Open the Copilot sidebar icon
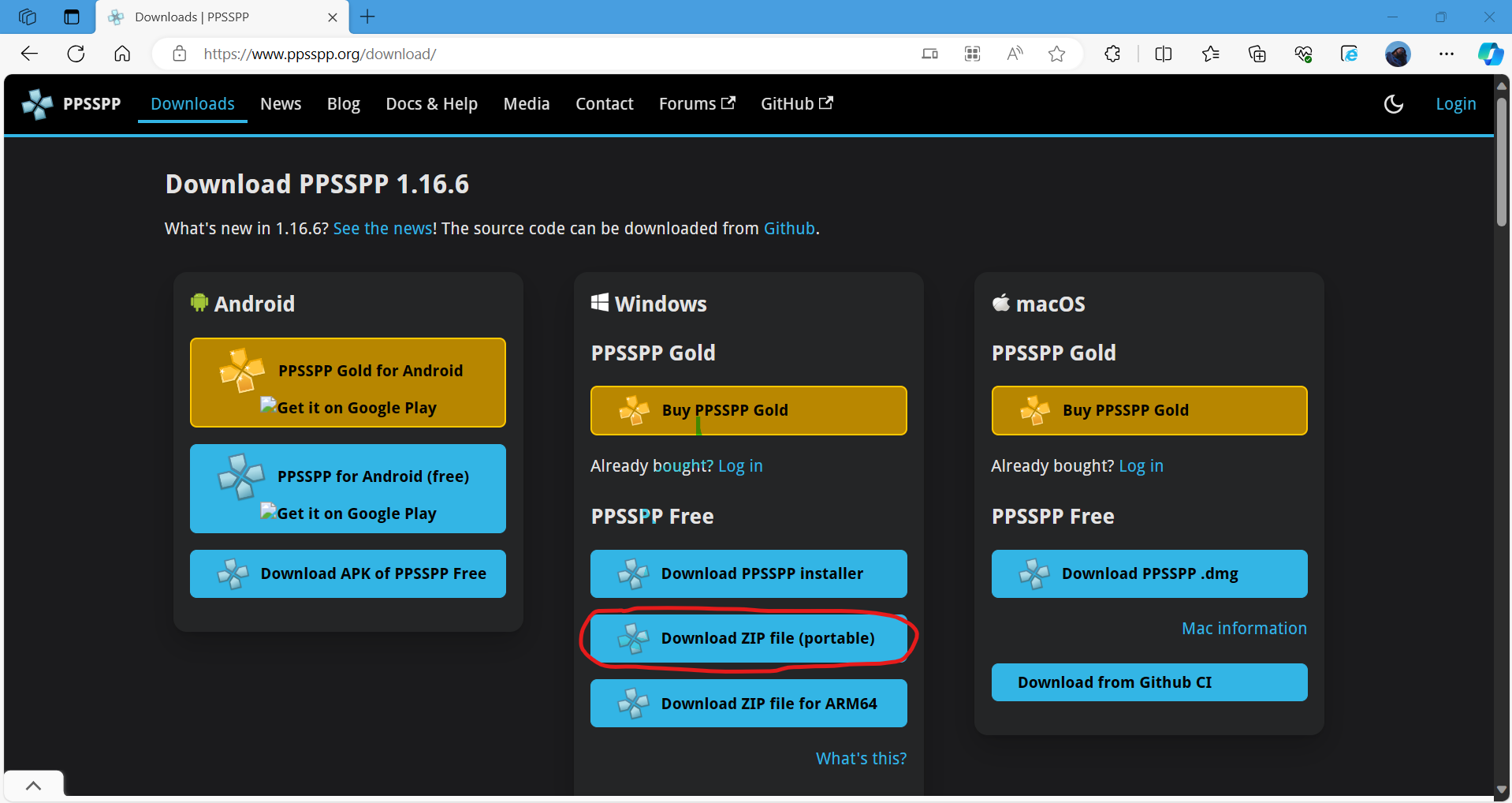Image resolution: width=1512 pixels, height=803 pixels. tap(1490, 54)
